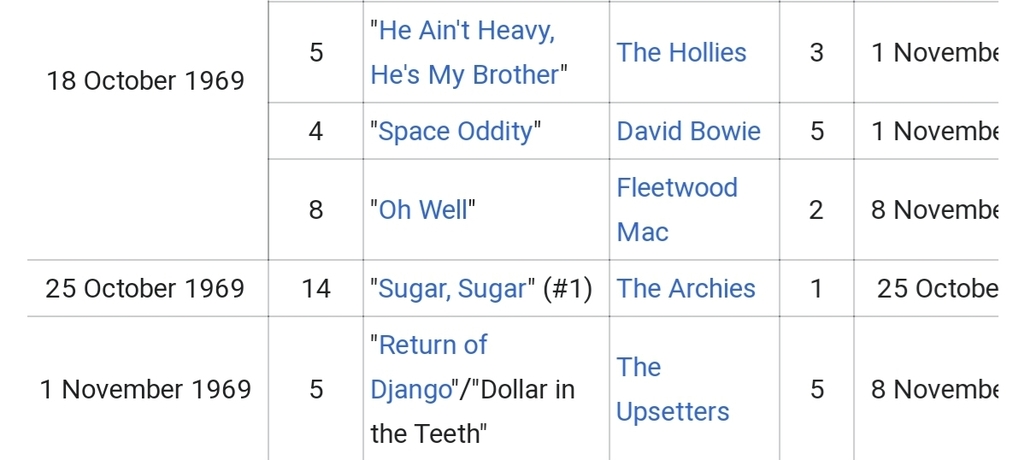Viewport: 1024px width, 460px height.
Task: Open the Fleetwood Mac link
Action: [x=677, y=210]
